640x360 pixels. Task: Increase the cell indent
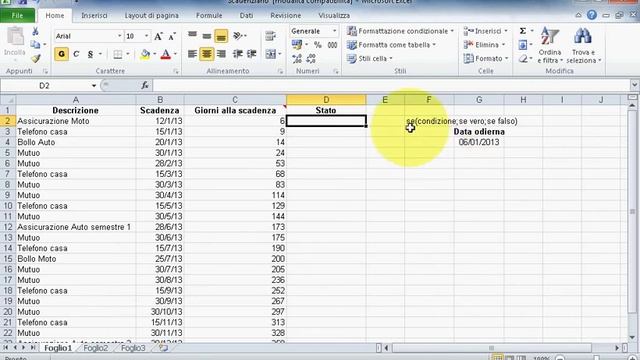click(x=252, y=54)
